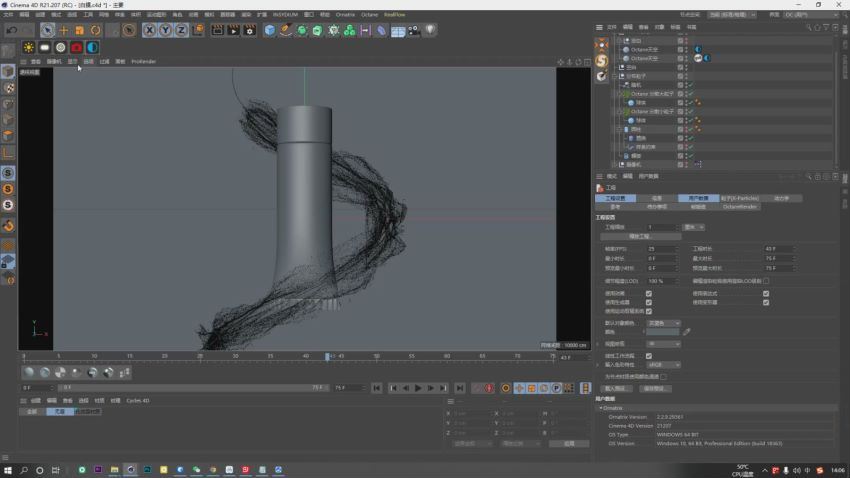This screenshot has width=850, height=478.
Task: Click the green MoGraph cloner icon
Action: pos(350,30)
